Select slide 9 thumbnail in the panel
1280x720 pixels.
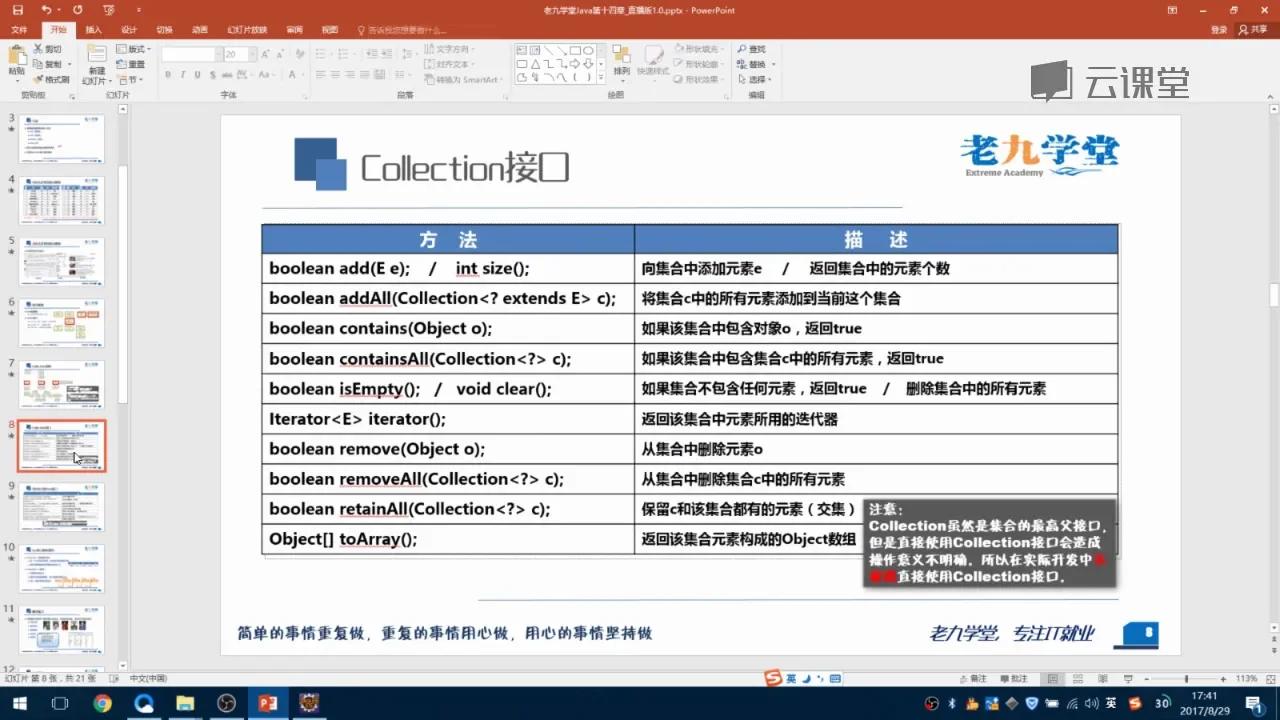tap(62, 506)
